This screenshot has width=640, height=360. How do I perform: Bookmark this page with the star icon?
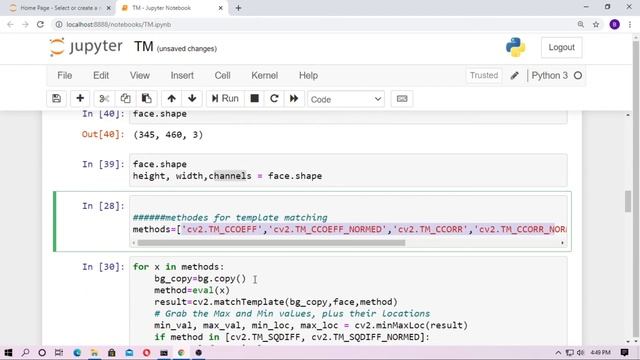(596, 24)
